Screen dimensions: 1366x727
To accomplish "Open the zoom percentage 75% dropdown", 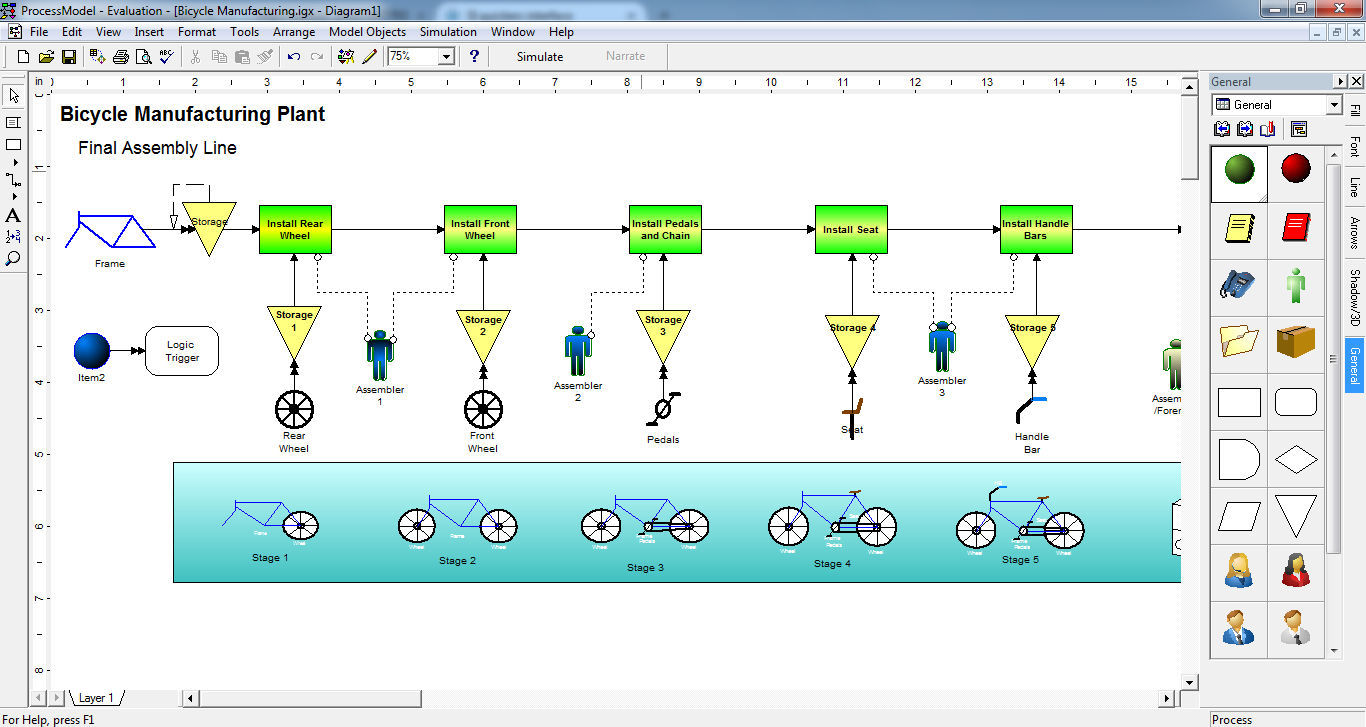I will coord(446,57).
